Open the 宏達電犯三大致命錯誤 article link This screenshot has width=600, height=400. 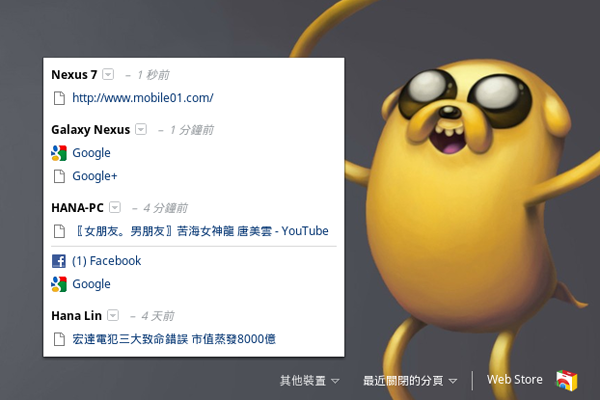click(x=174, y=339)
